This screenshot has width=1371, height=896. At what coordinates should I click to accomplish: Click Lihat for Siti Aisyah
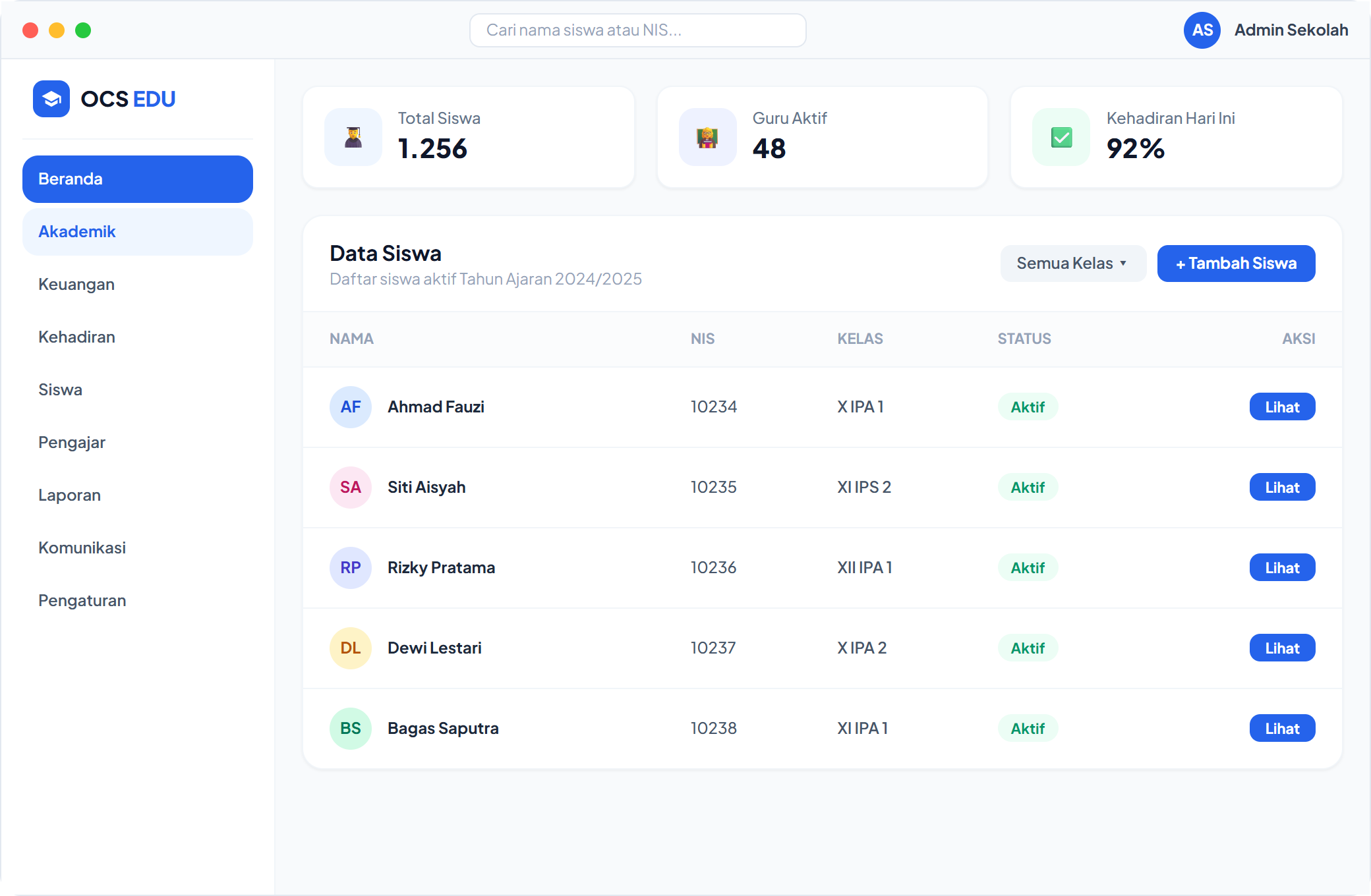tap(1282, 488)
